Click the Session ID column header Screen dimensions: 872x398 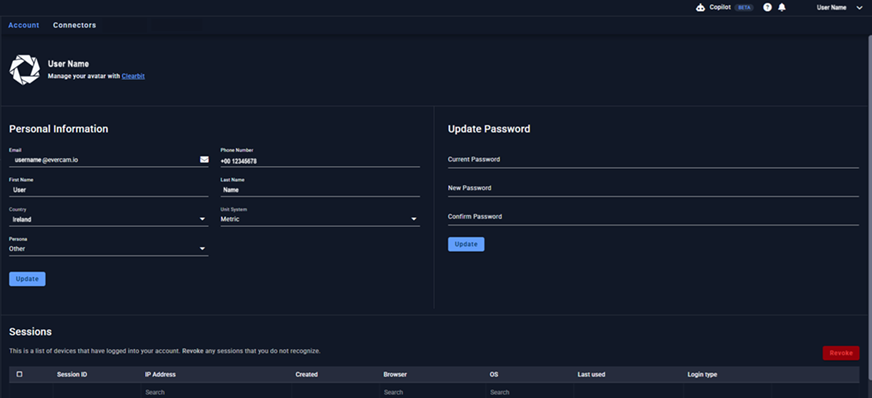coord(72,375)
